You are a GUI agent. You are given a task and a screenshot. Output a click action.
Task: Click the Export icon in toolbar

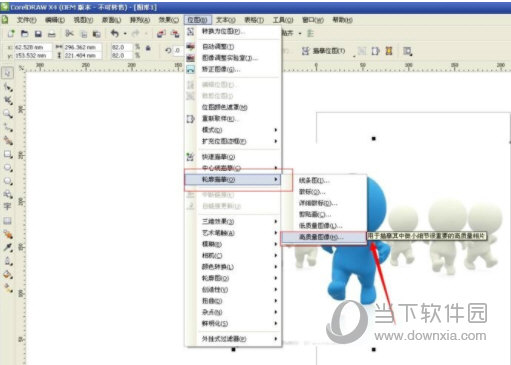coord(175,34)
